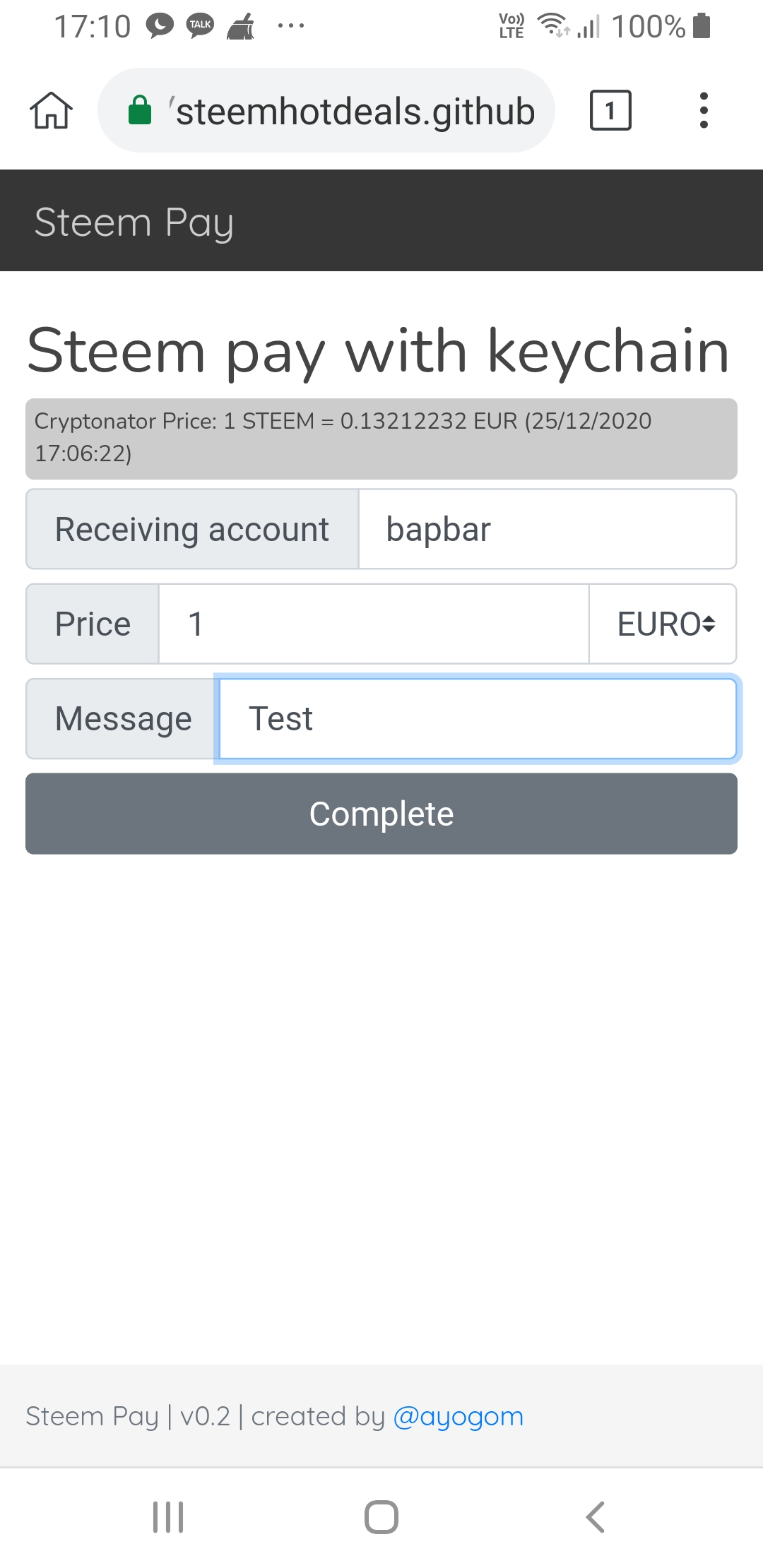Tap the Wi-Fi signal status icon

[x=552, y=25]
